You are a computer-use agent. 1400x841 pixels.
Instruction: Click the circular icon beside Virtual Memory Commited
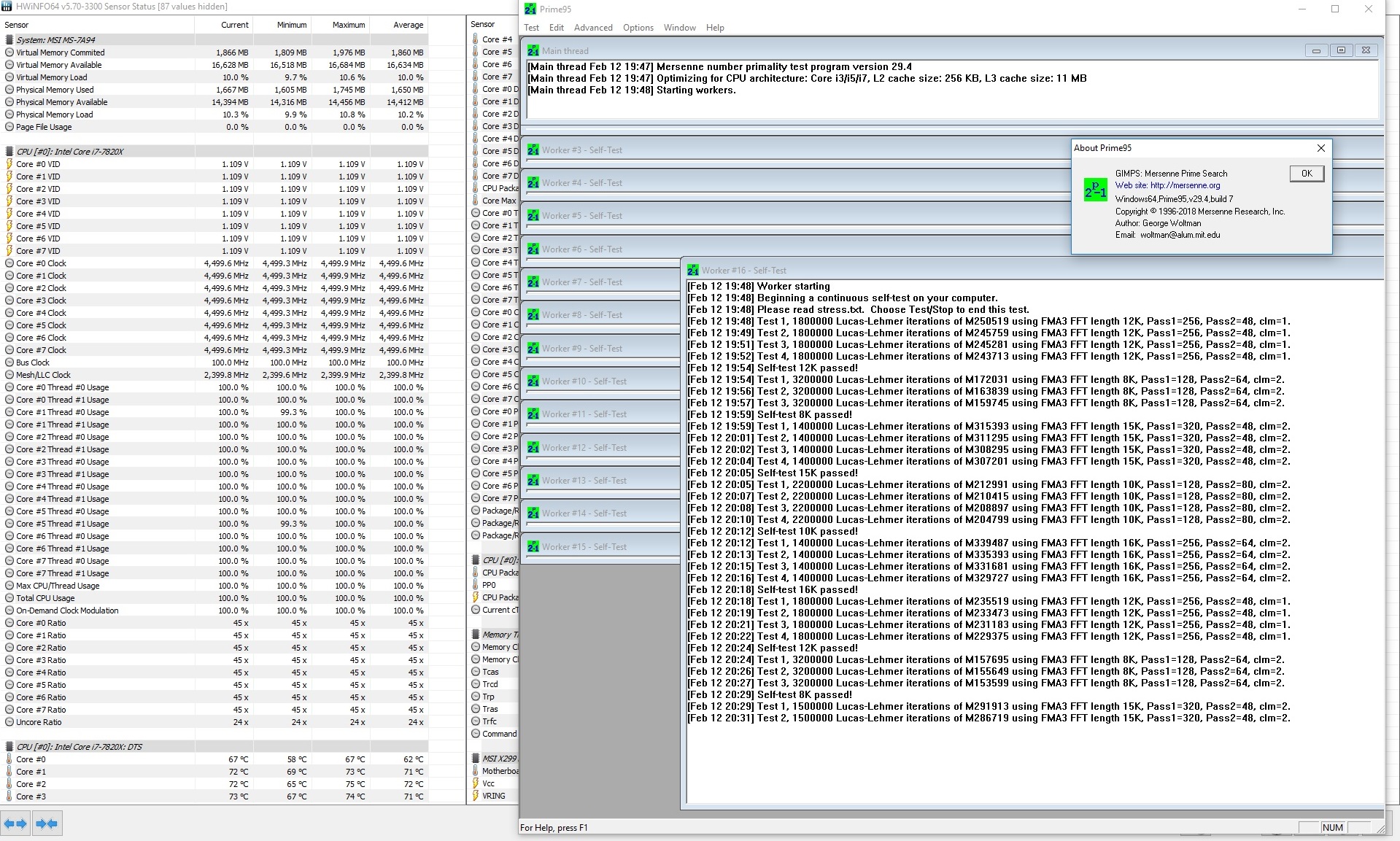pyautogui.click(x=9, y=53)
